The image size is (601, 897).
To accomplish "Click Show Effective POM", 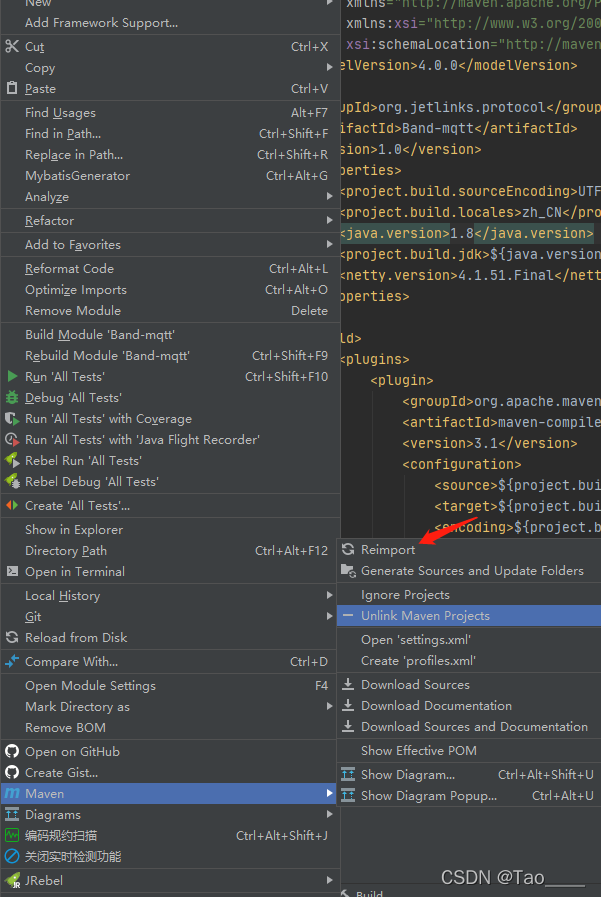I will (418, 750).
